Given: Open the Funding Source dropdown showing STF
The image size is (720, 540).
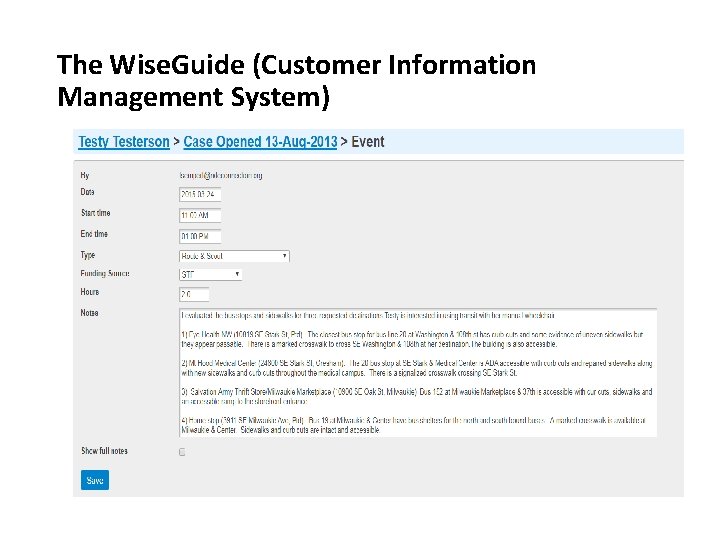Looking at the screenshot, I should point(210,275).
